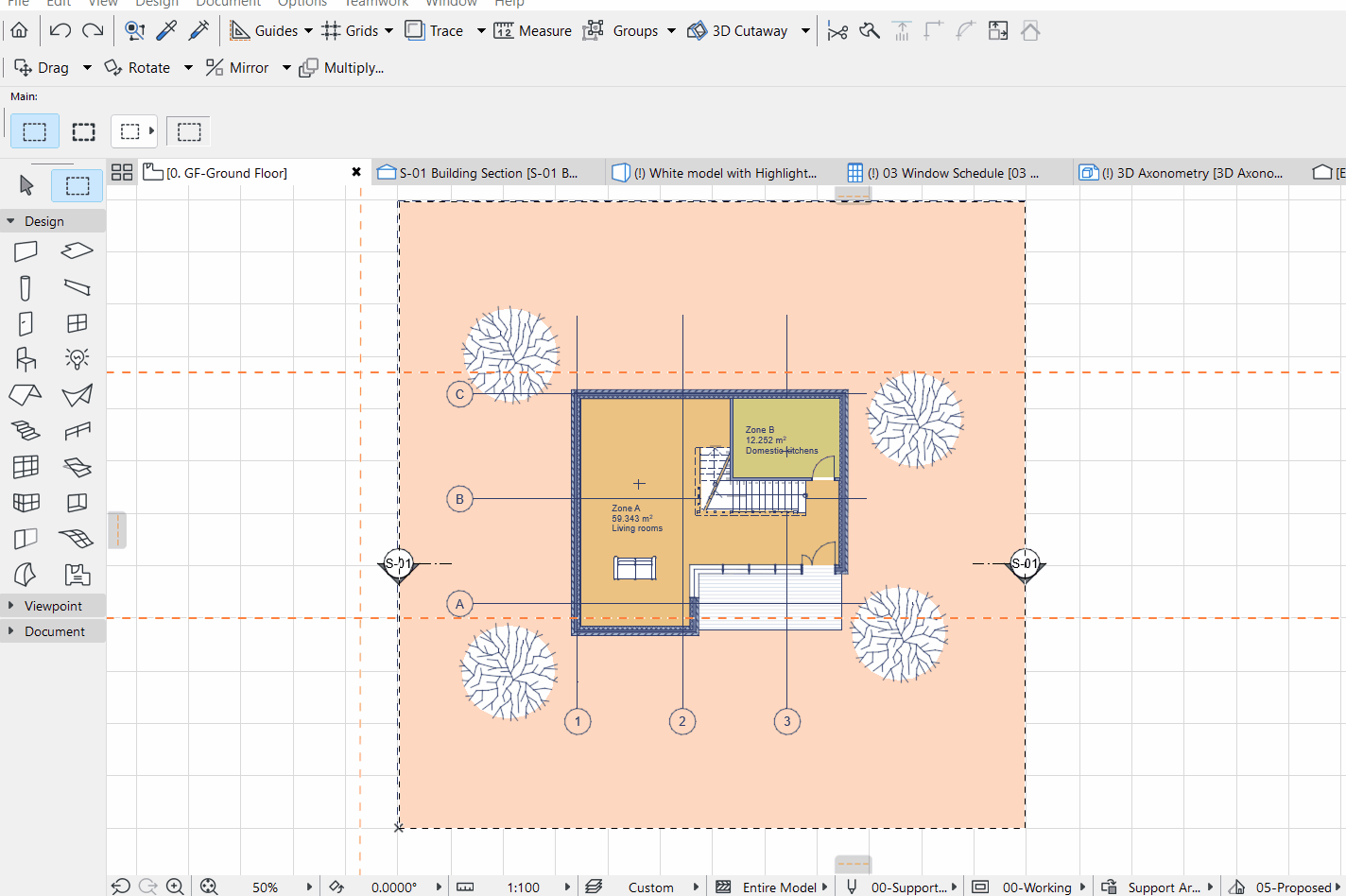Screen dimensions: 1346x896
Task: Select the thick-border marquee selection method
Action: click(x=84, y=131)
